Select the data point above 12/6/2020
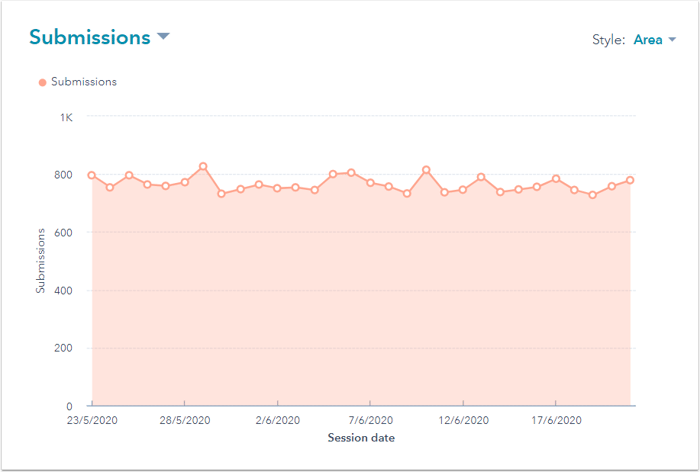Screen dimensions: 700x472 tap(463, 190)
